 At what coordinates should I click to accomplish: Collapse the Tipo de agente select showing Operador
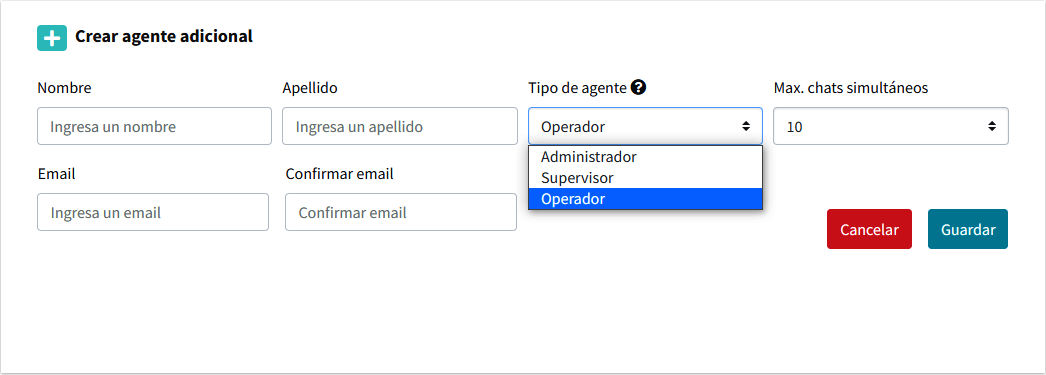(645, 126)
